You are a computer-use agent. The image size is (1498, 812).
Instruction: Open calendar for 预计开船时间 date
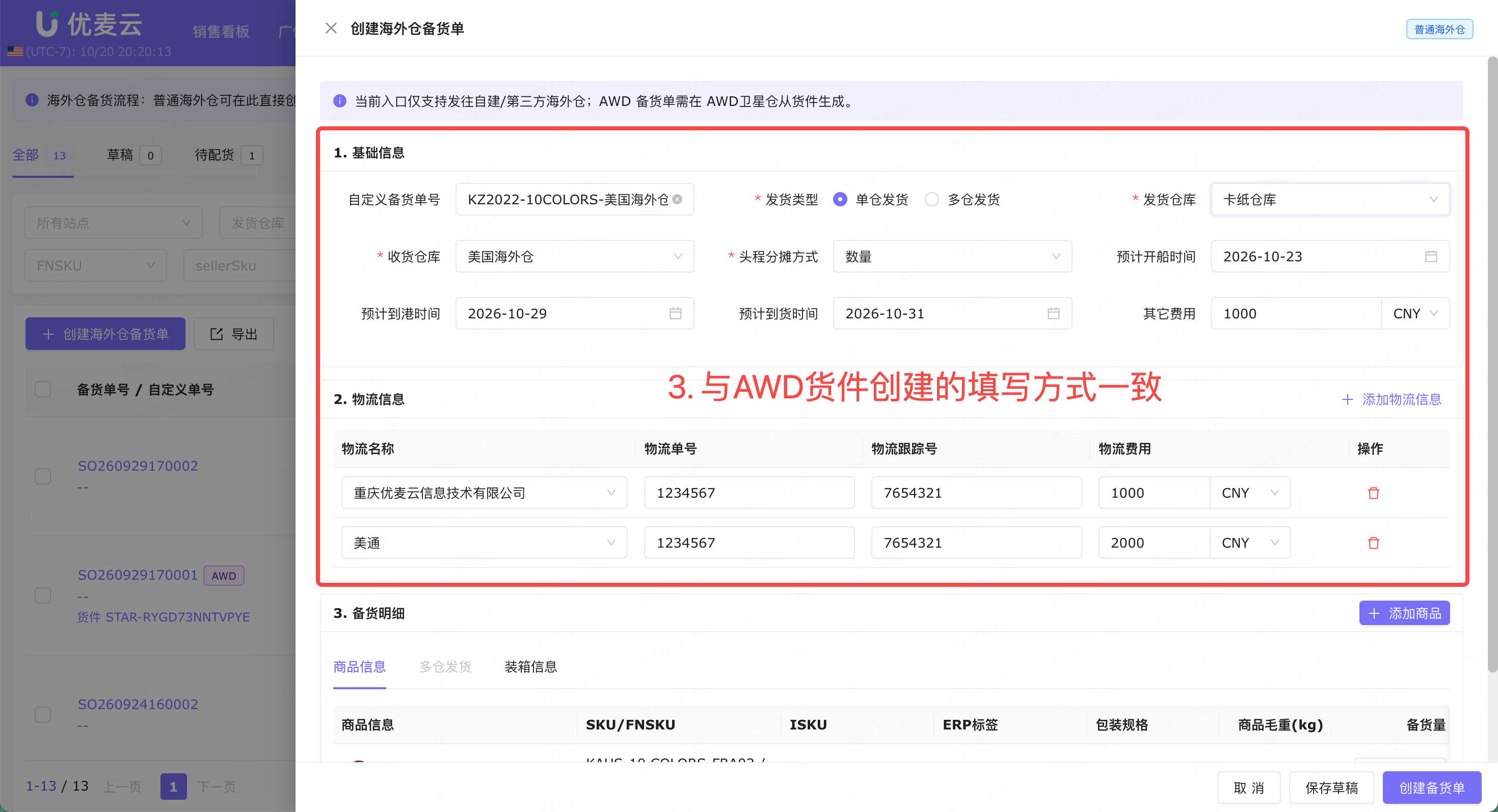point(1431,256)
